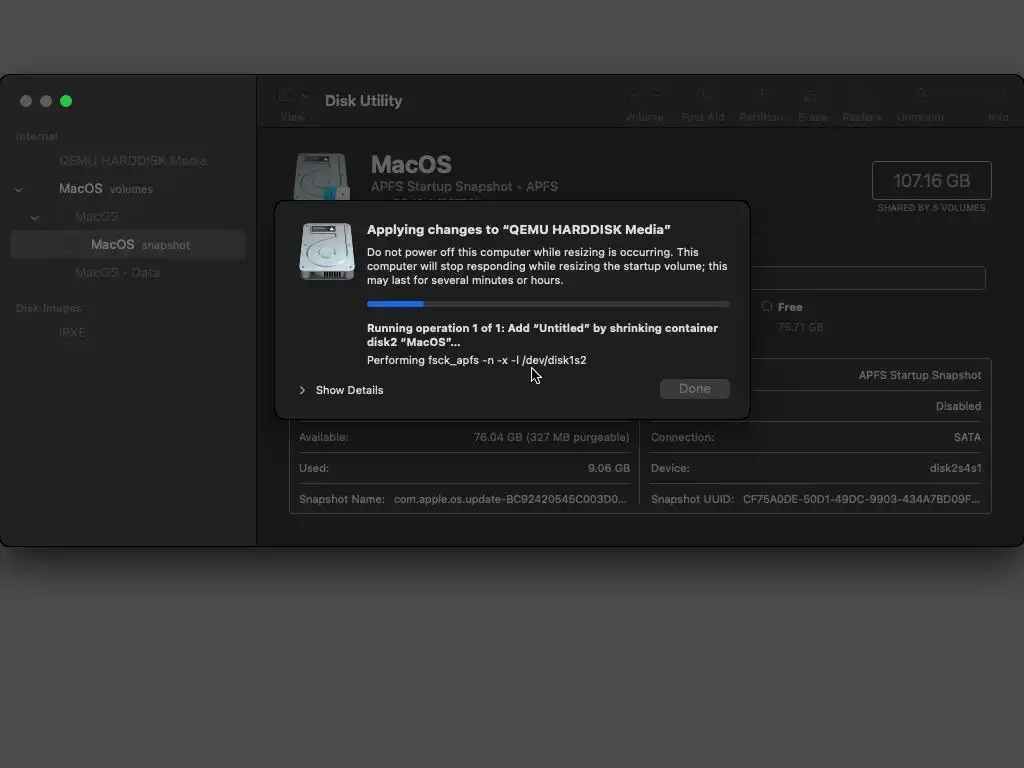Click the 107.16 GB capacity box
This screenshot has height=768, width=1024.
[x=931, y=180]
